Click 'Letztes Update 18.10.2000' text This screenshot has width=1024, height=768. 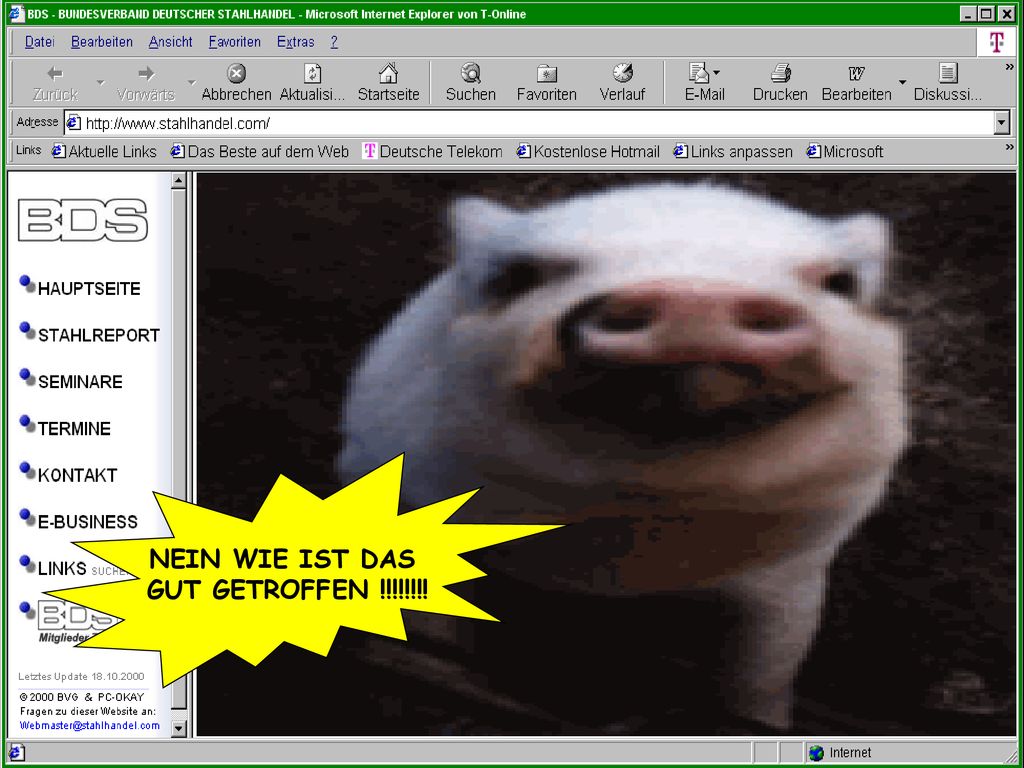[x=81, y=677]
